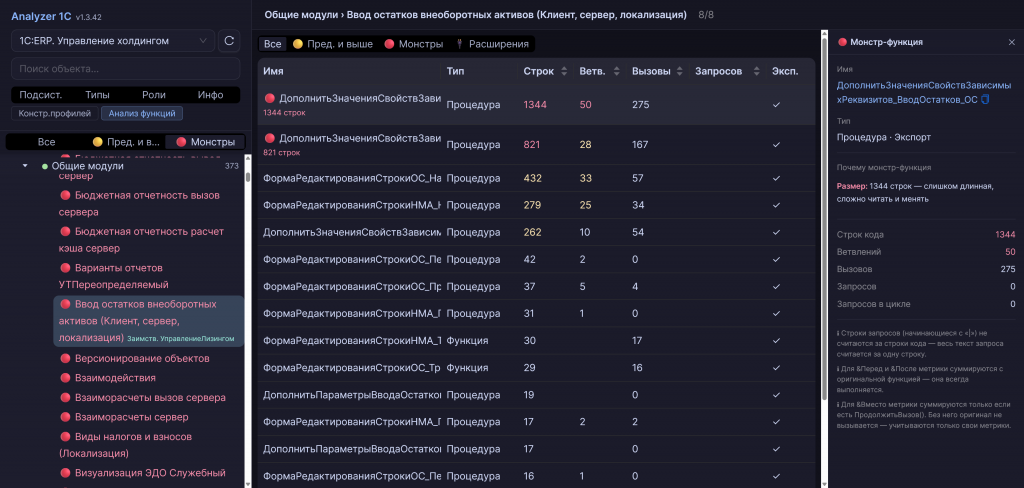
Task: Select the 'Все' filter above the table
Action: click(272, 44)
